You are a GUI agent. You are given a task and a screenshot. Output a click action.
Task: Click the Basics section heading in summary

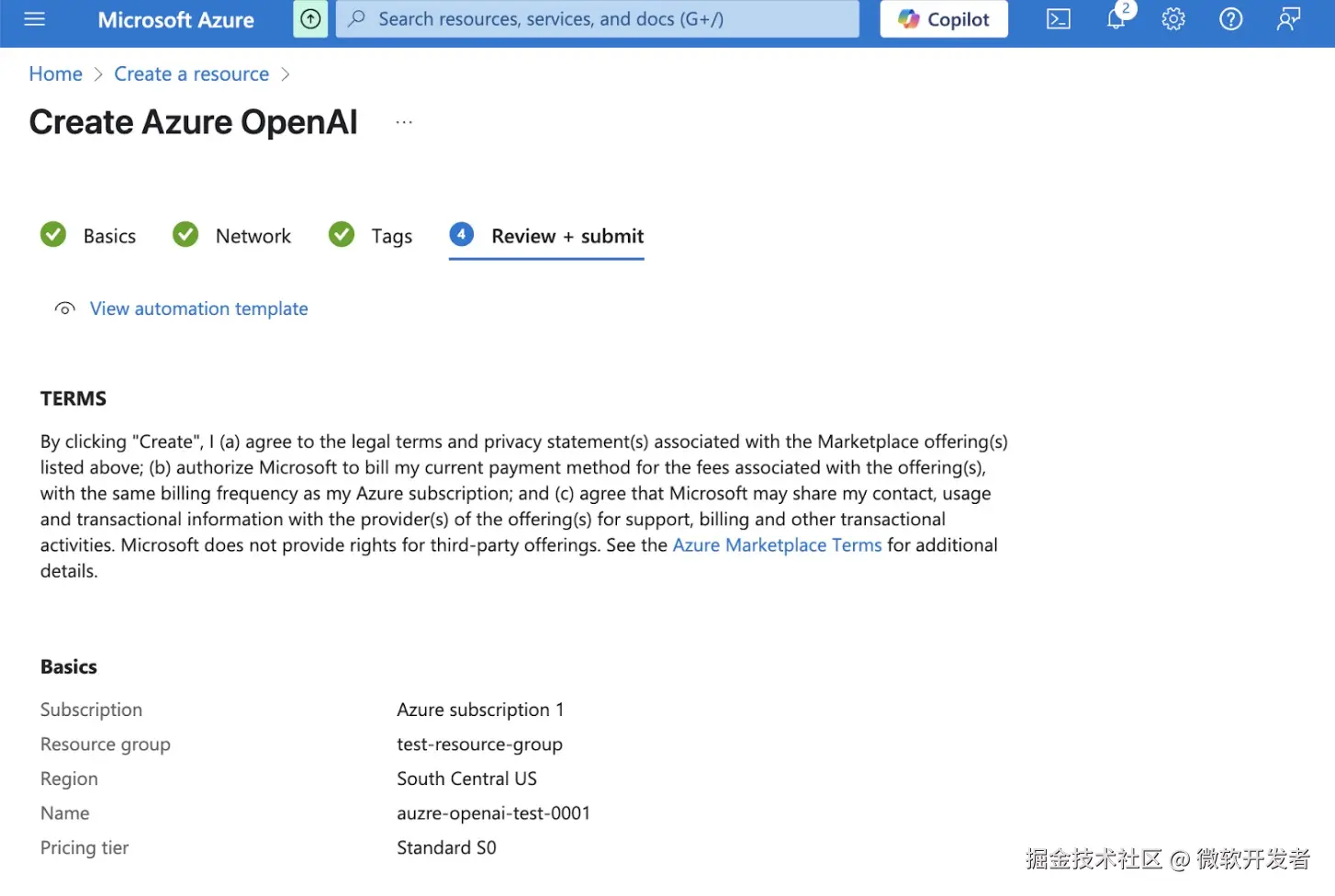[69, 666]
